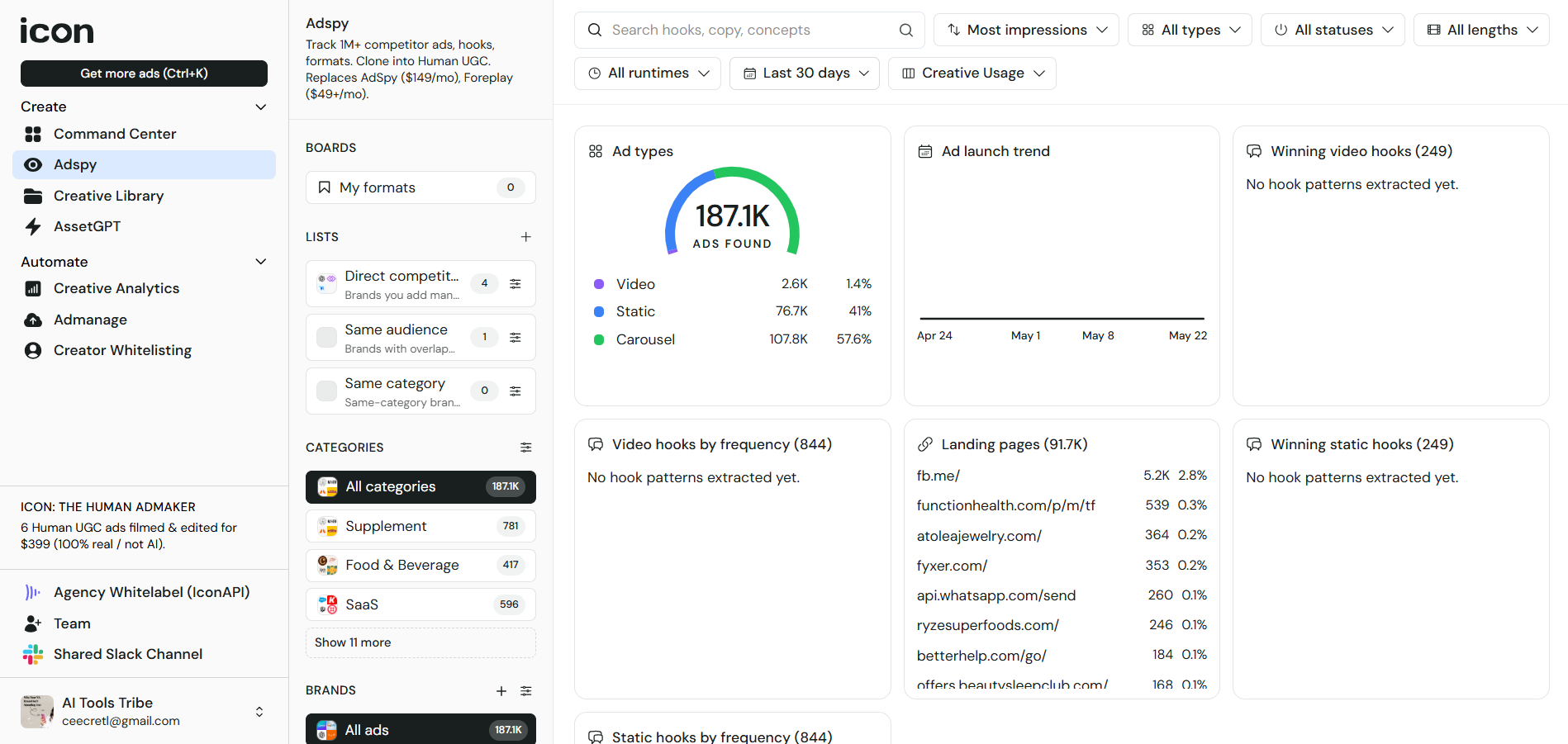Screen dimensions: 1568x744
Task: Open the All runtimes dropdown
Action: 648,73
